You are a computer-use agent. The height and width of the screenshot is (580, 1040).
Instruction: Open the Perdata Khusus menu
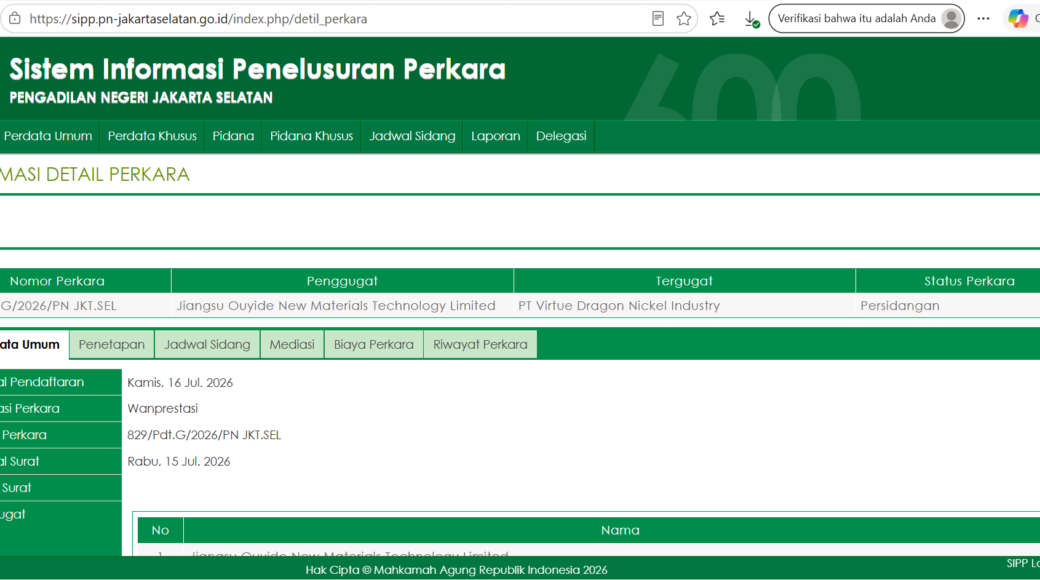[152, 136]
